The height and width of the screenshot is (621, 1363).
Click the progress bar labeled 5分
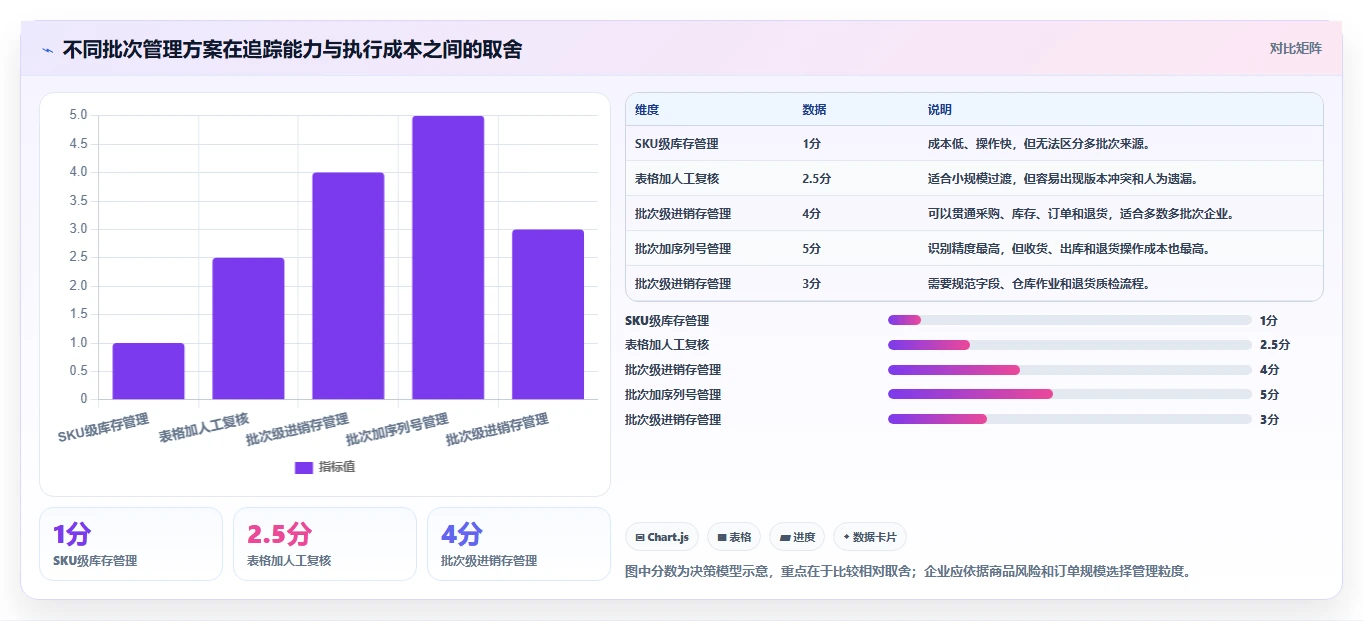click(x=1070, y=394)
